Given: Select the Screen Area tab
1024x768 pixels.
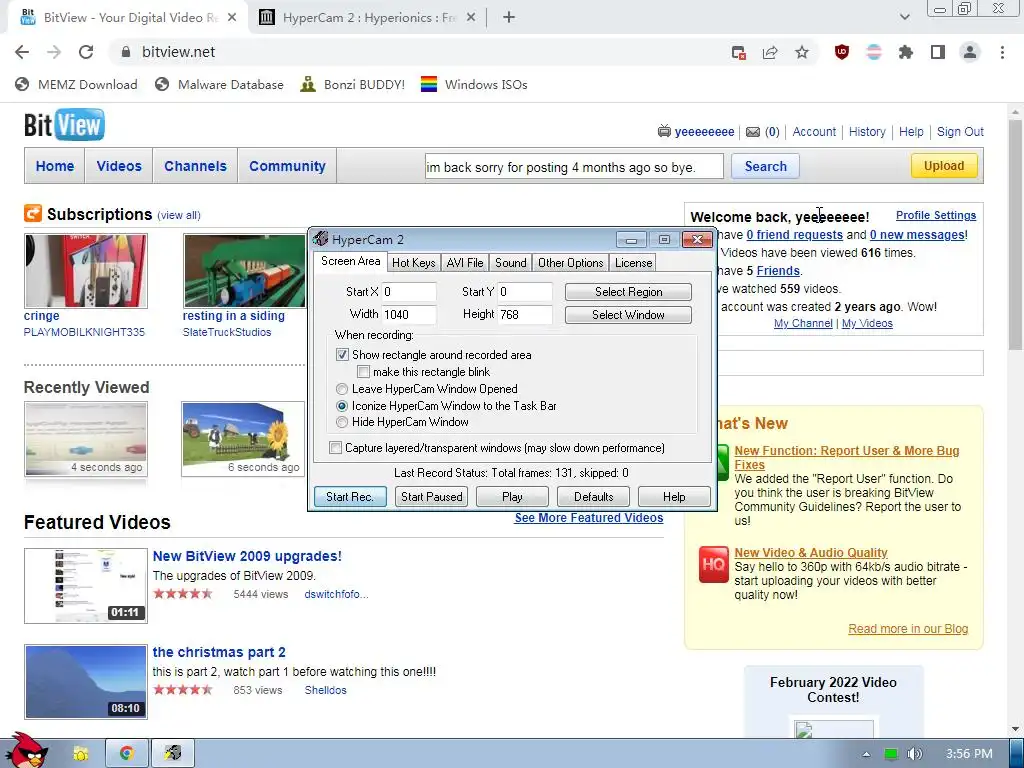Looking at the screenshot, I should [351, 261].
